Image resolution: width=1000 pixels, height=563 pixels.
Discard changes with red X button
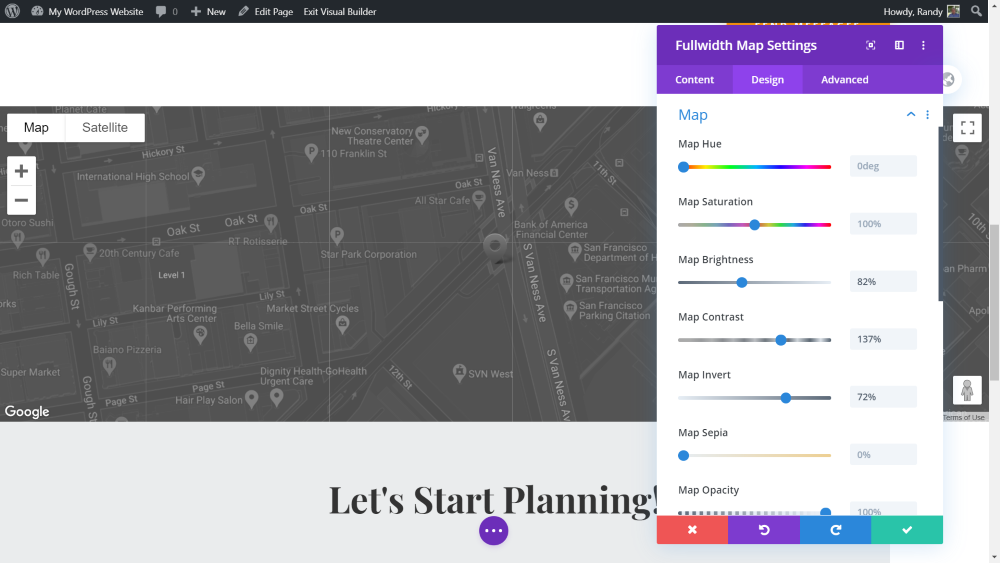(692, 530)
